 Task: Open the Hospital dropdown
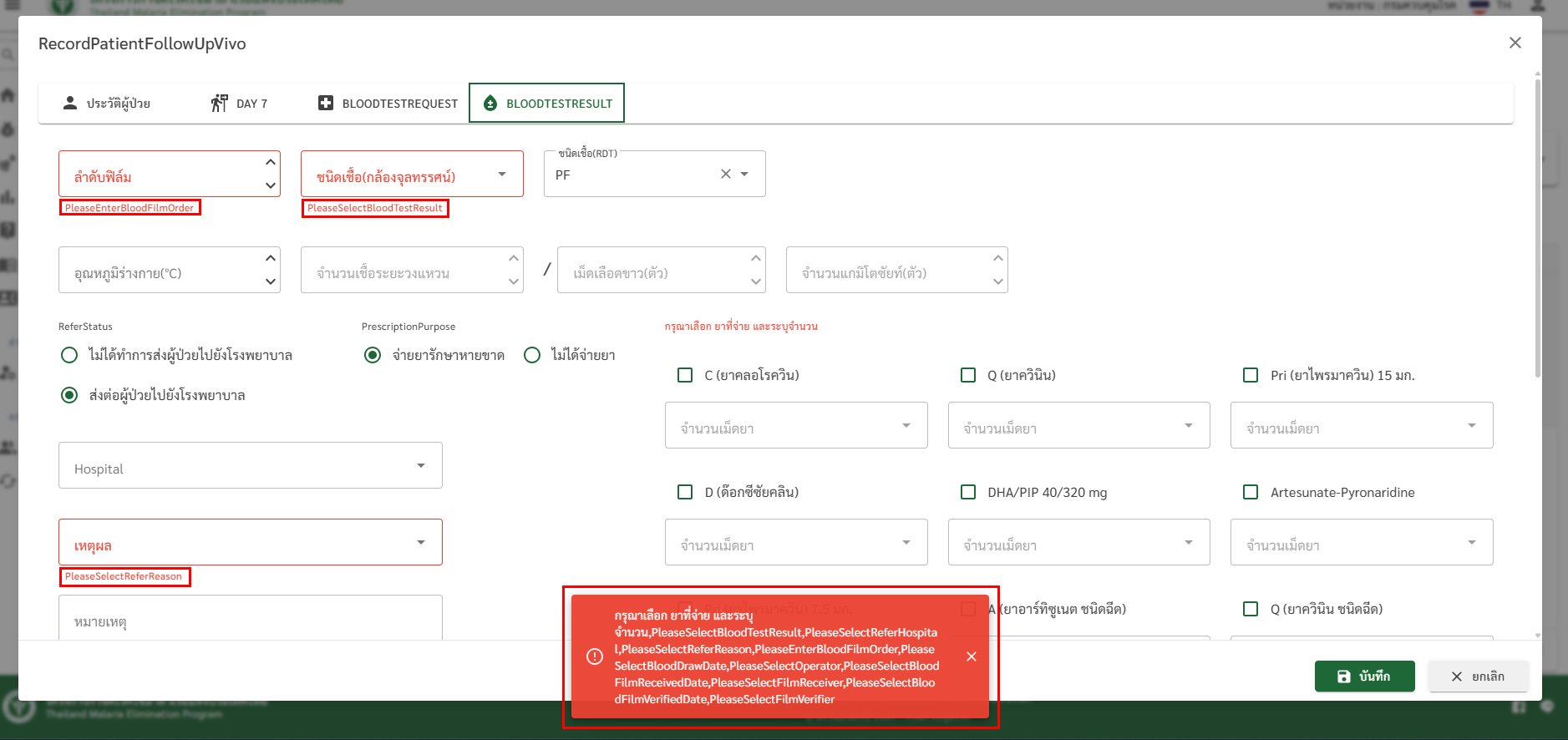point(250,466)
